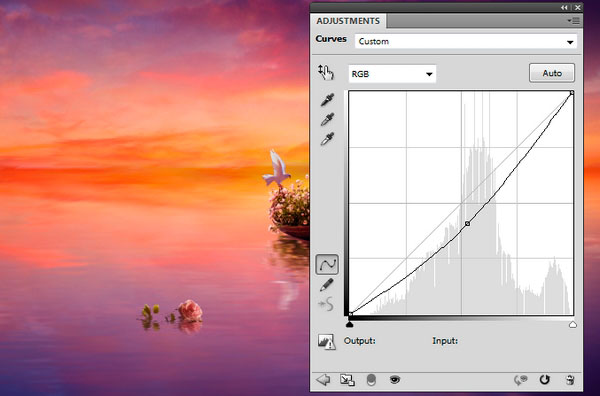Toggle clip to layer icon
600x396 pixels.
click(x=371, y=380)
